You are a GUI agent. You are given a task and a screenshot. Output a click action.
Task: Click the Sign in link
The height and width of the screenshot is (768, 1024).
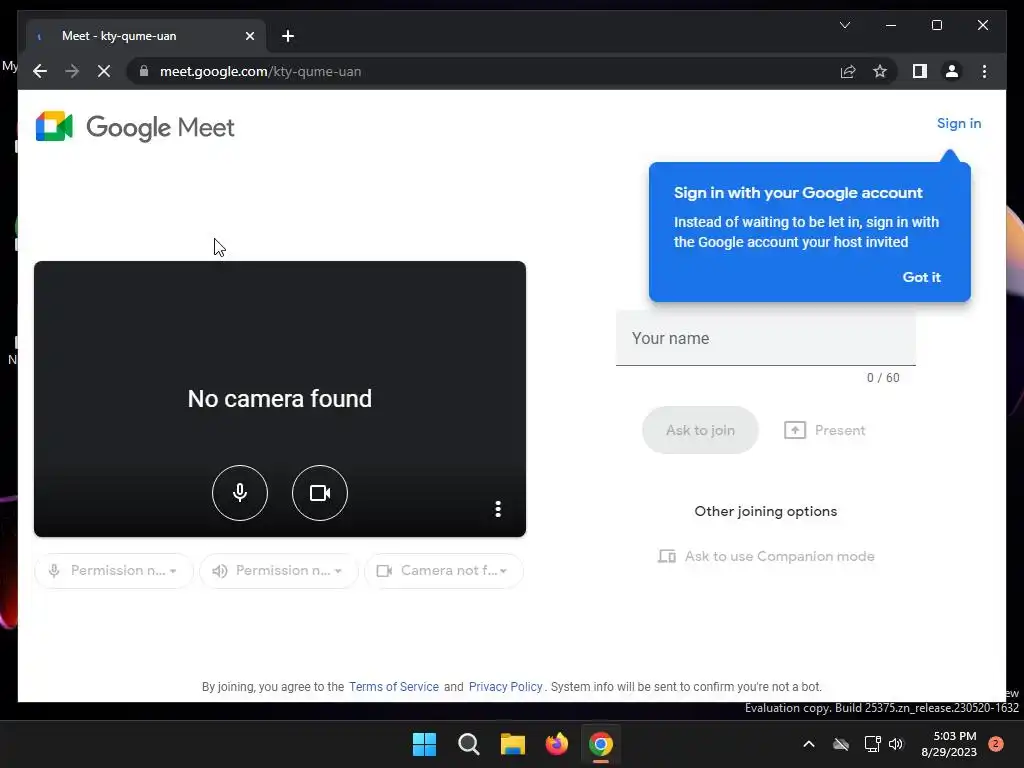tap(959, 123)
